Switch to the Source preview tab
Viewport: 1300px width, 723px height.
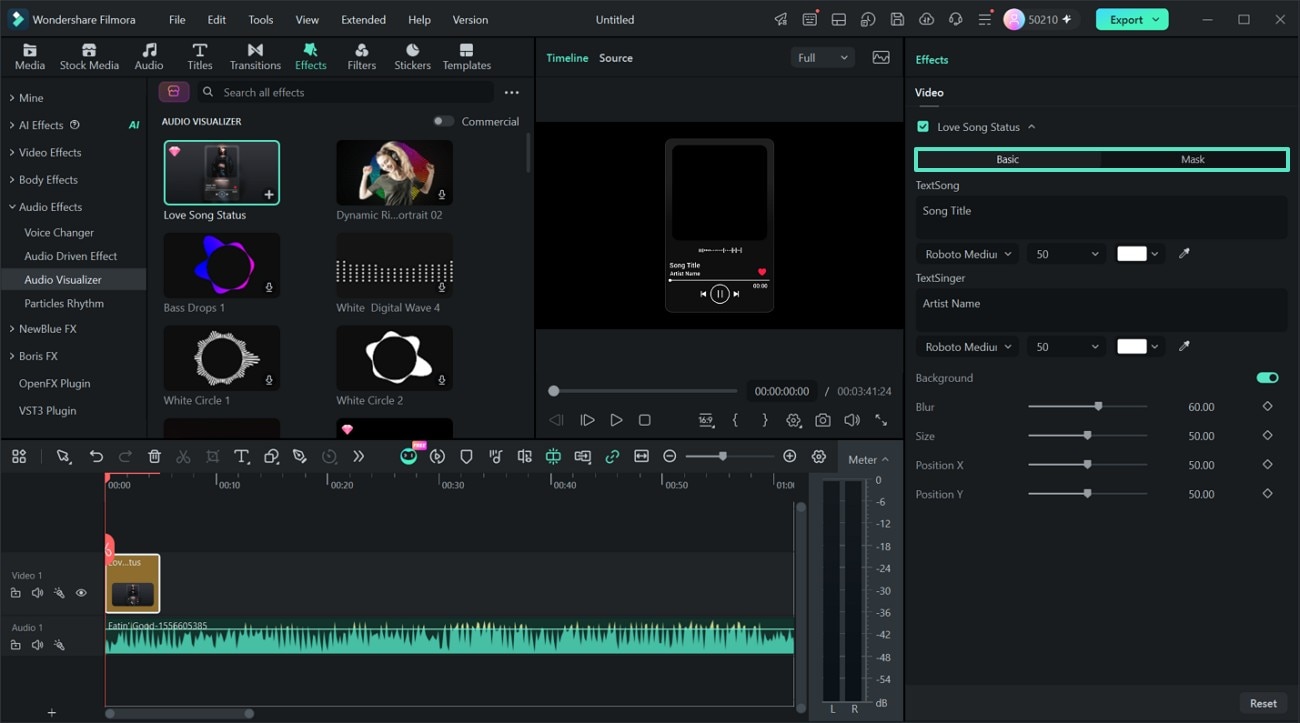(616, 58)
